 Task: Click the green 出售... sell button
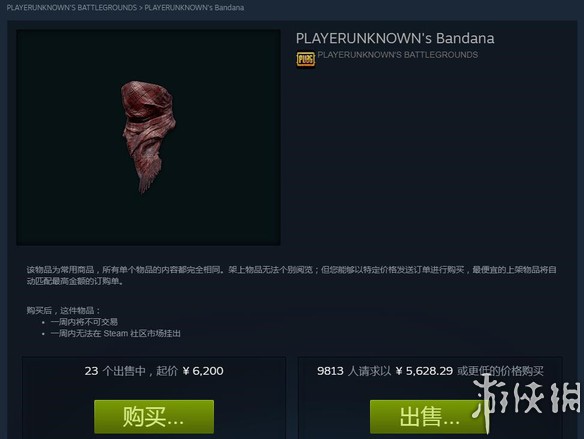(x=429, y=417)
